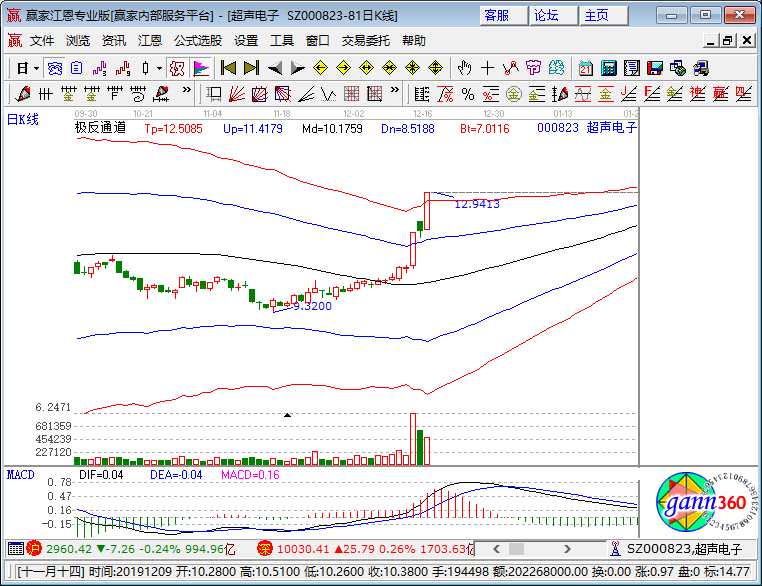Open the 江恩 menu
Screen dimensions: 762x586
pyautogui.click(x=149, y=41)
